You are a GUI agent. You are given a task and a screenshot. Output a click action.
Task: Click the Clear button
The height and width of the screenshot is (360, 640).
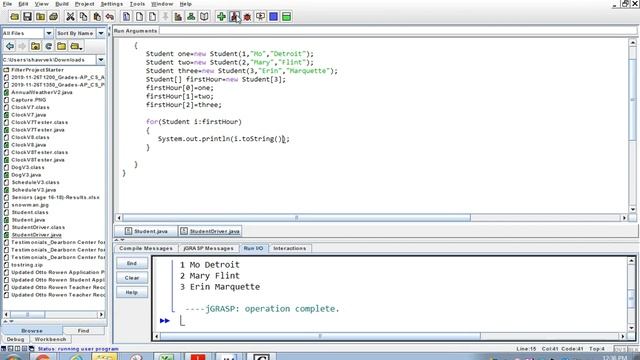tap(132, 278)
